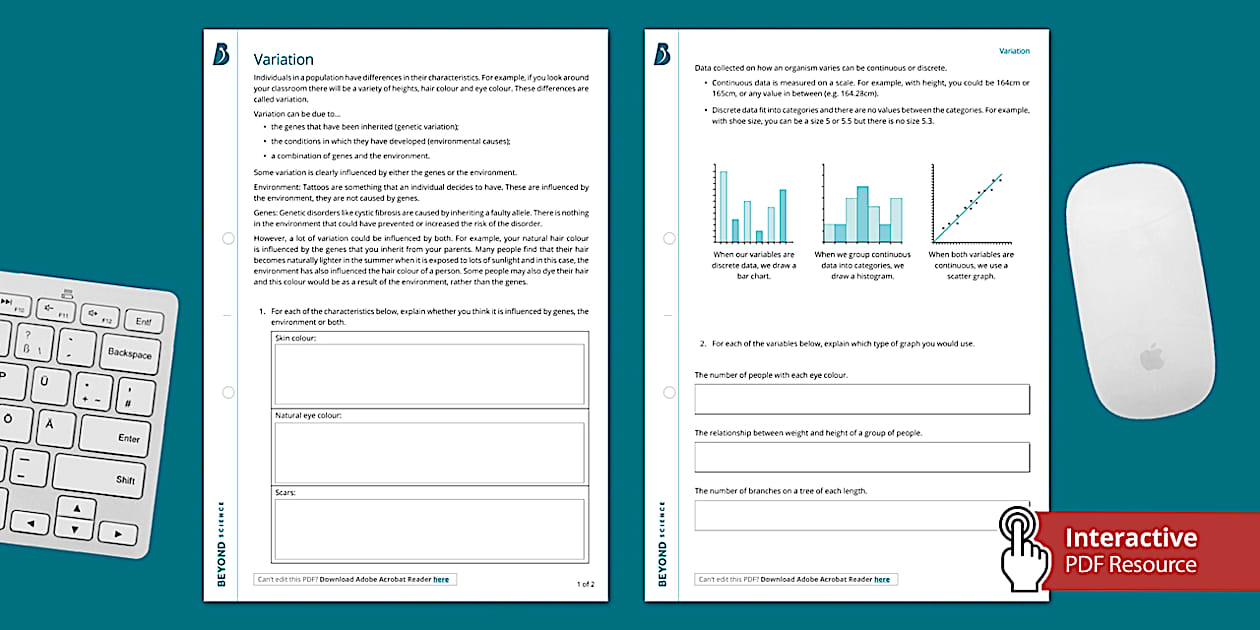Click the weight and height answer box
The image size is (1260, 630).
[x=862, y=456]
